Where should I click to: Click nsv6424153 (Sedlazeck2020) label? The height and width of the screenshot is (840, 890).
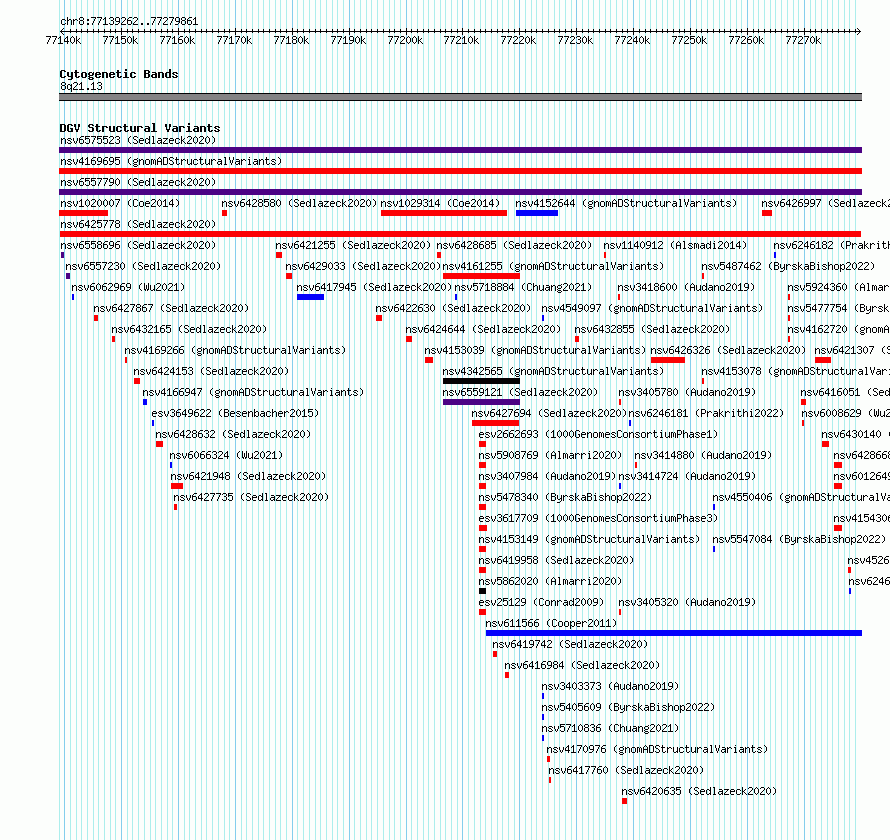point(211,371)
